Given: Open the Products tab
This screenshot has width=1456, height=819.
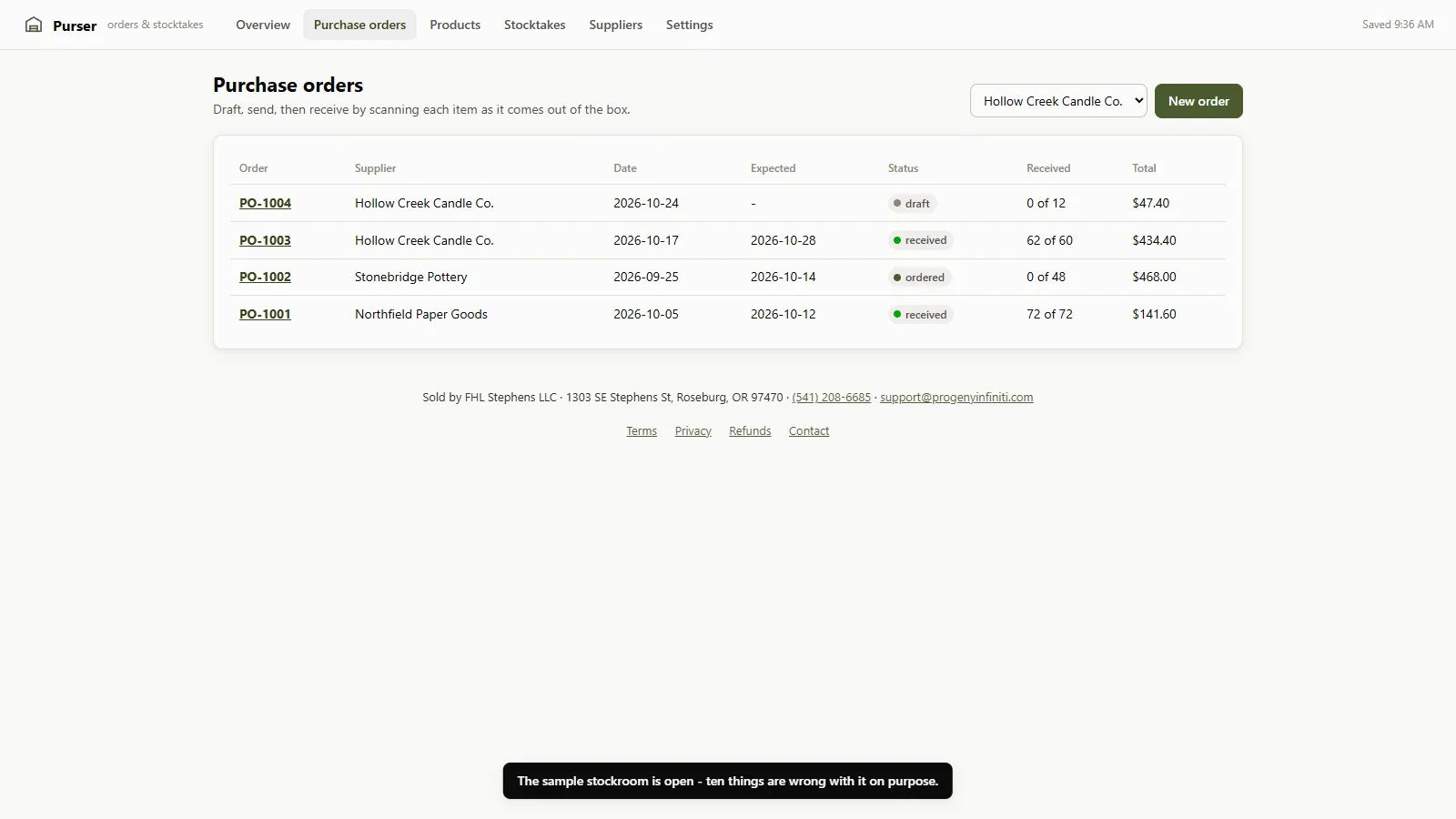Looking at the screenshot, I should click(455, 25).
